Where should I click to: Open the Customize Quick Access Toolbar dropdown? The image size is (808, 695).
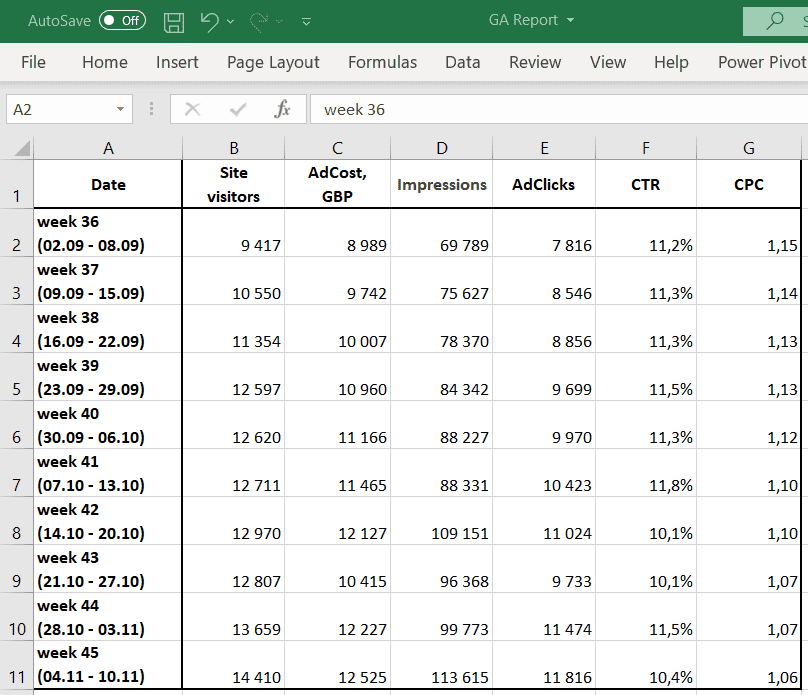tap(306, 22)
